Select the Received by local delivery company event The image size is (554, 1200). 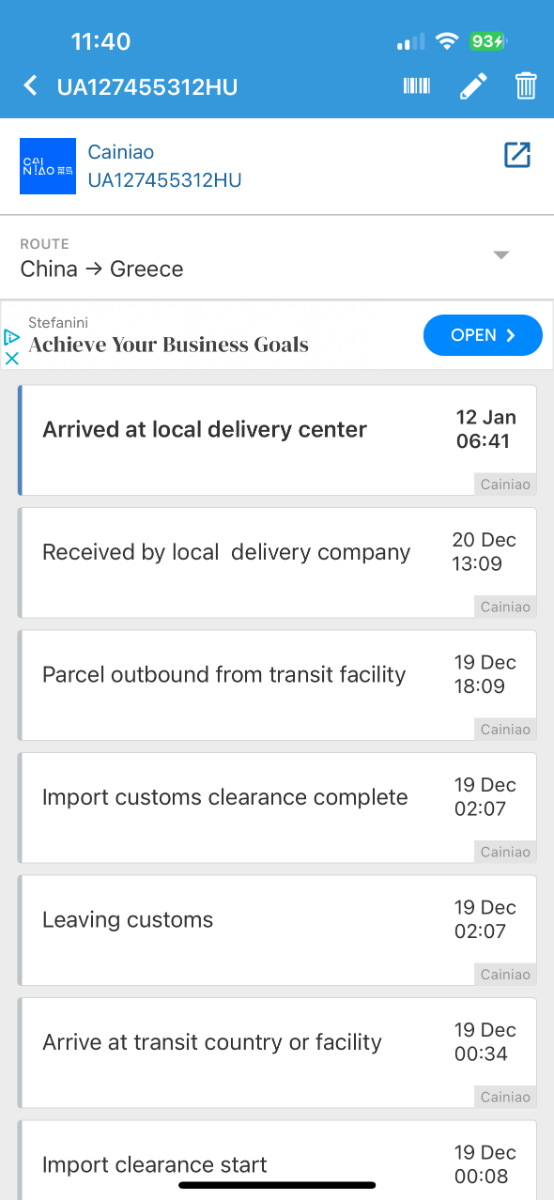[x=277, y=563]
